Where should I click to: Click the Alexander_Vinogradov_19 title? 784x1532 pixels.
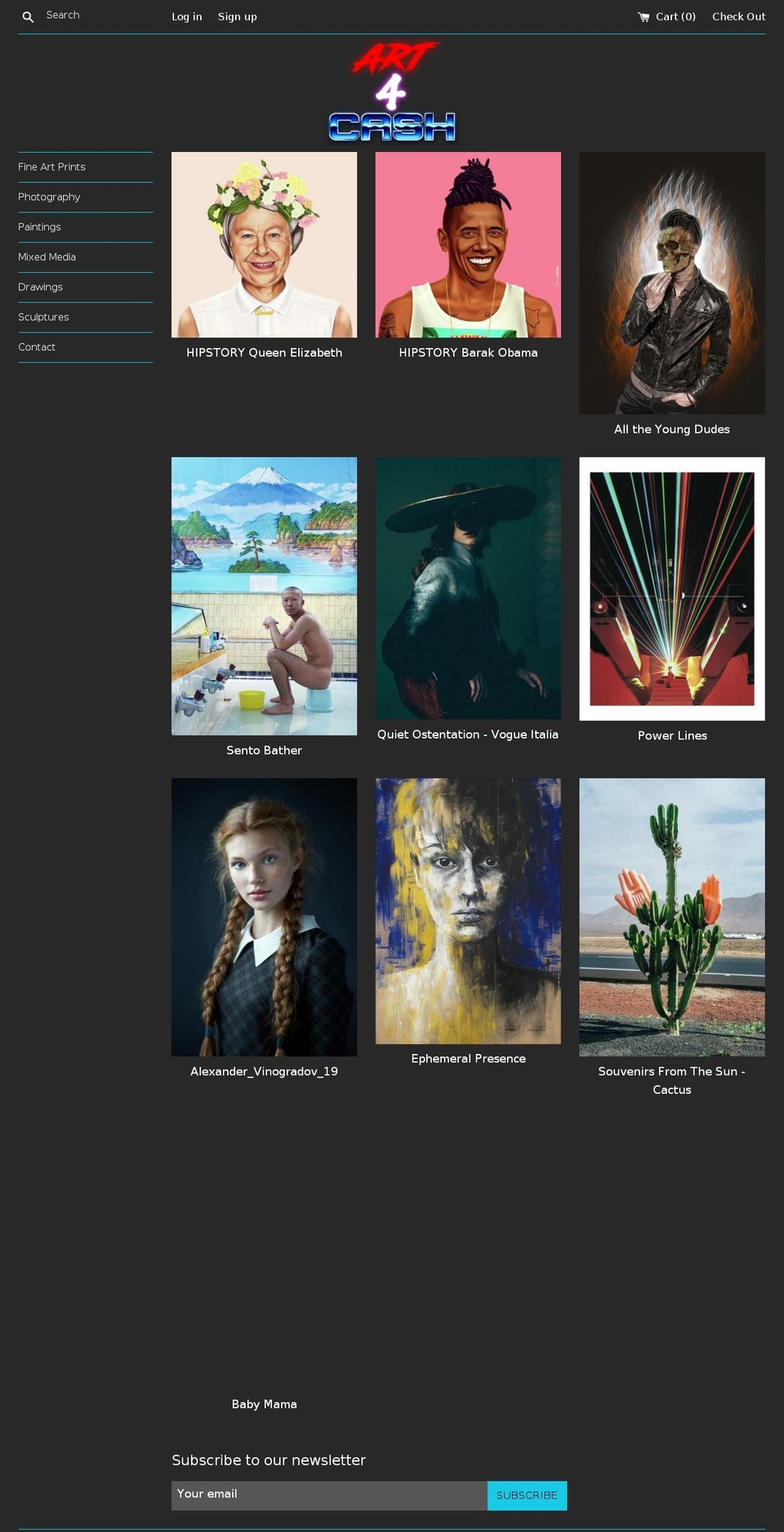264,1071
